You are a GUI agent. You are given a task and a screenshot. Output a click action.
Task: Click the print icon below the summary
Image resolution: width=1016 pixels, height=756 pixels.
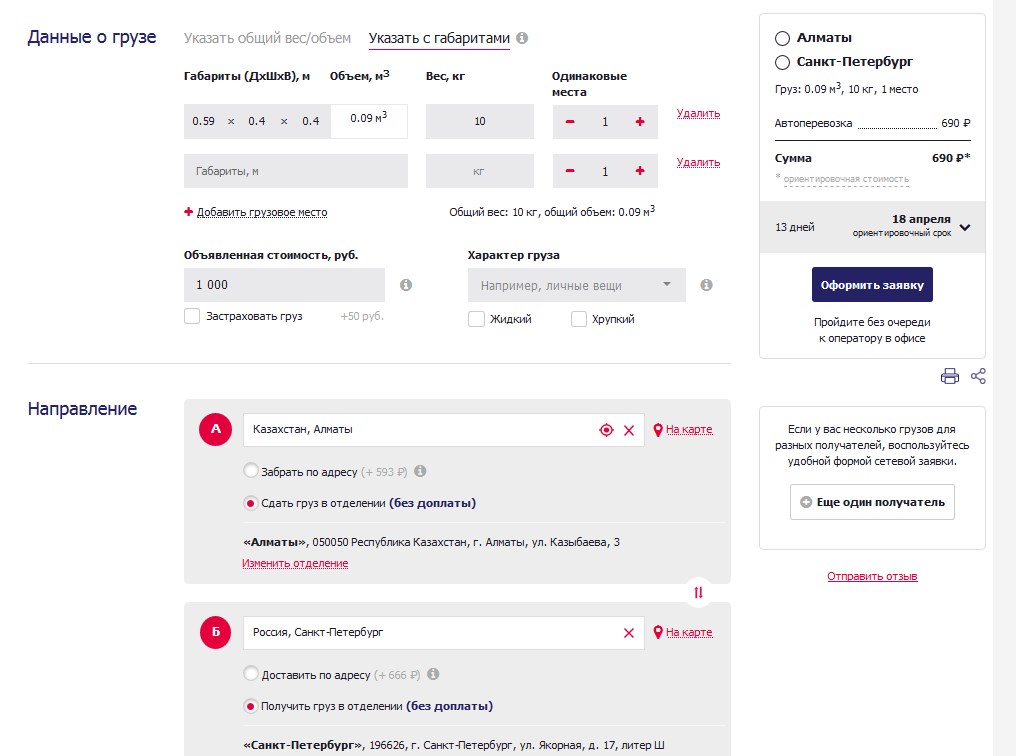click(x=949, y=377)
